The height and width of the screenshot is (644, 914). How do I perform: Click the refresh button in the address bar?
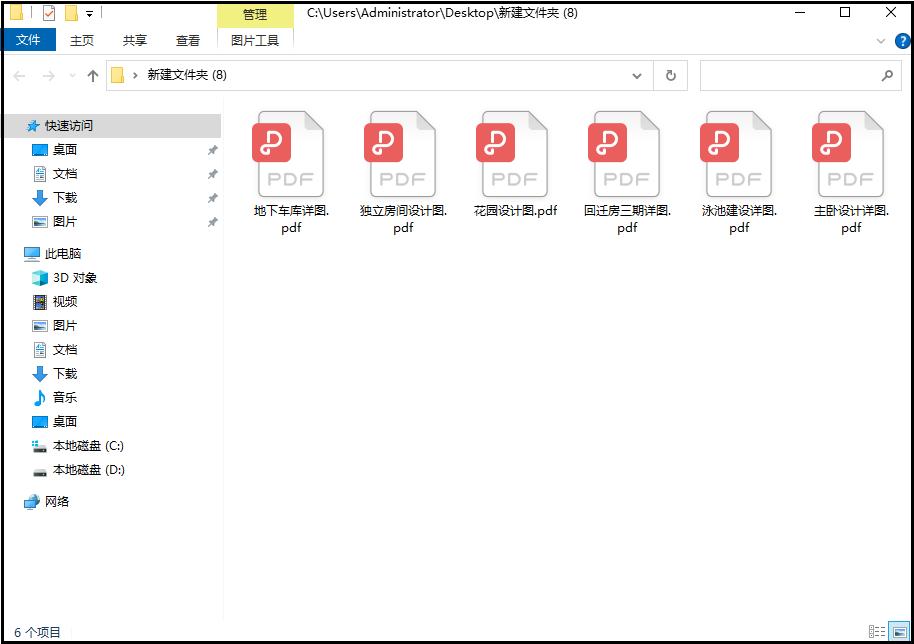click(x=670, y=75)
